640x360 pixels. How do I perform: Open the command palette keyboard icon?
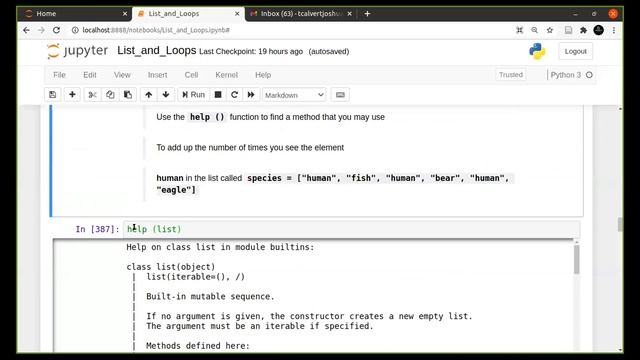(340, 95)
